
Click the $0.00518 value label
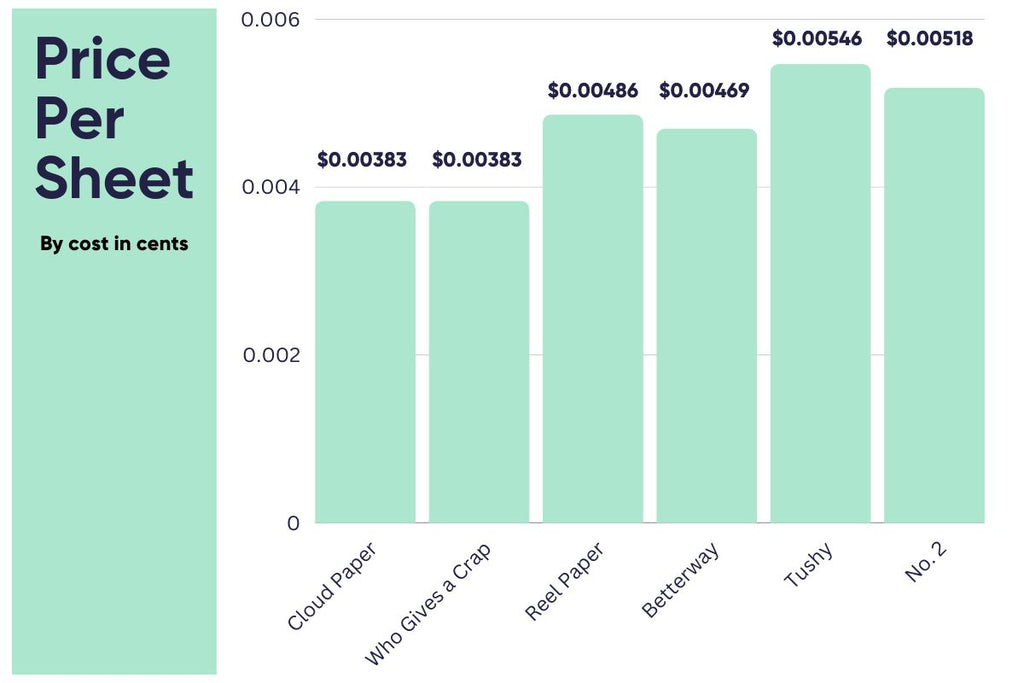pos(930,39)
